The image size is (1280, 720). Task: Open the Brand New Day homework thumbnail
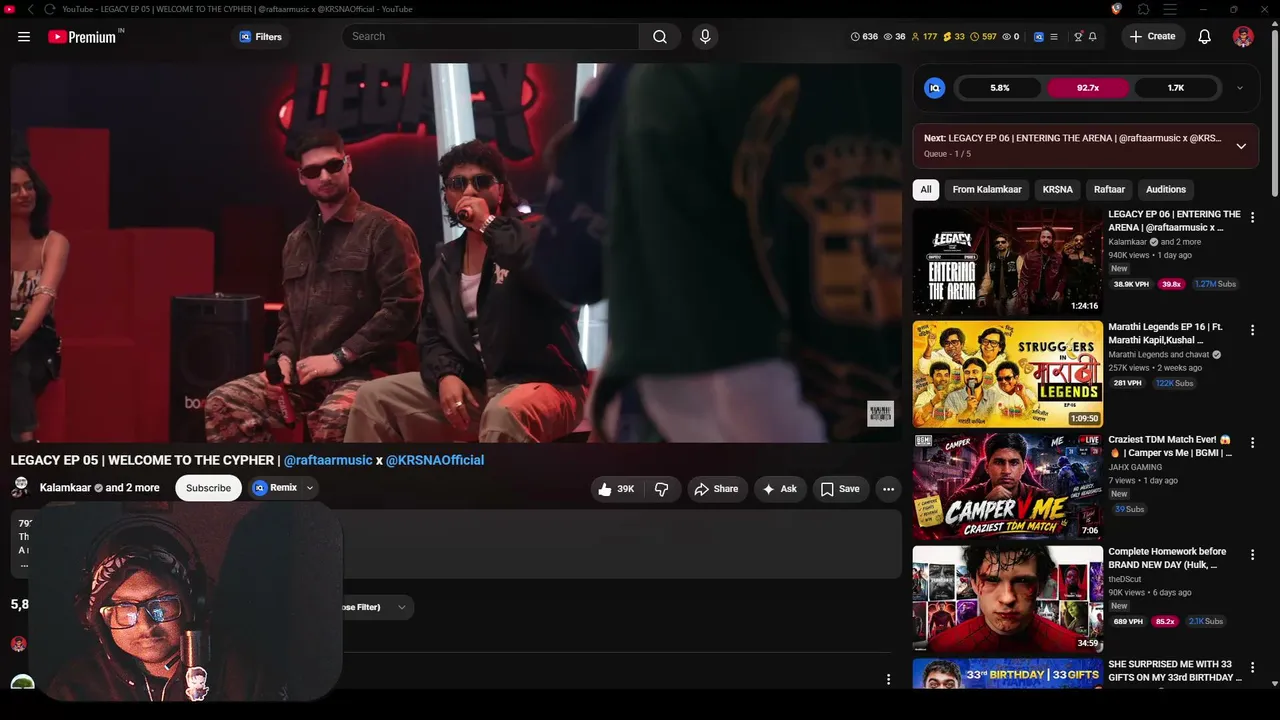click(1008, 599)
